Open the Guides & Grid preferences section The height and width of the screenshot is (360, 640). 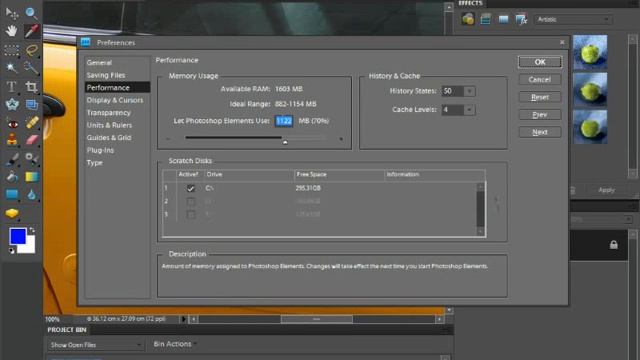point(109,138)
